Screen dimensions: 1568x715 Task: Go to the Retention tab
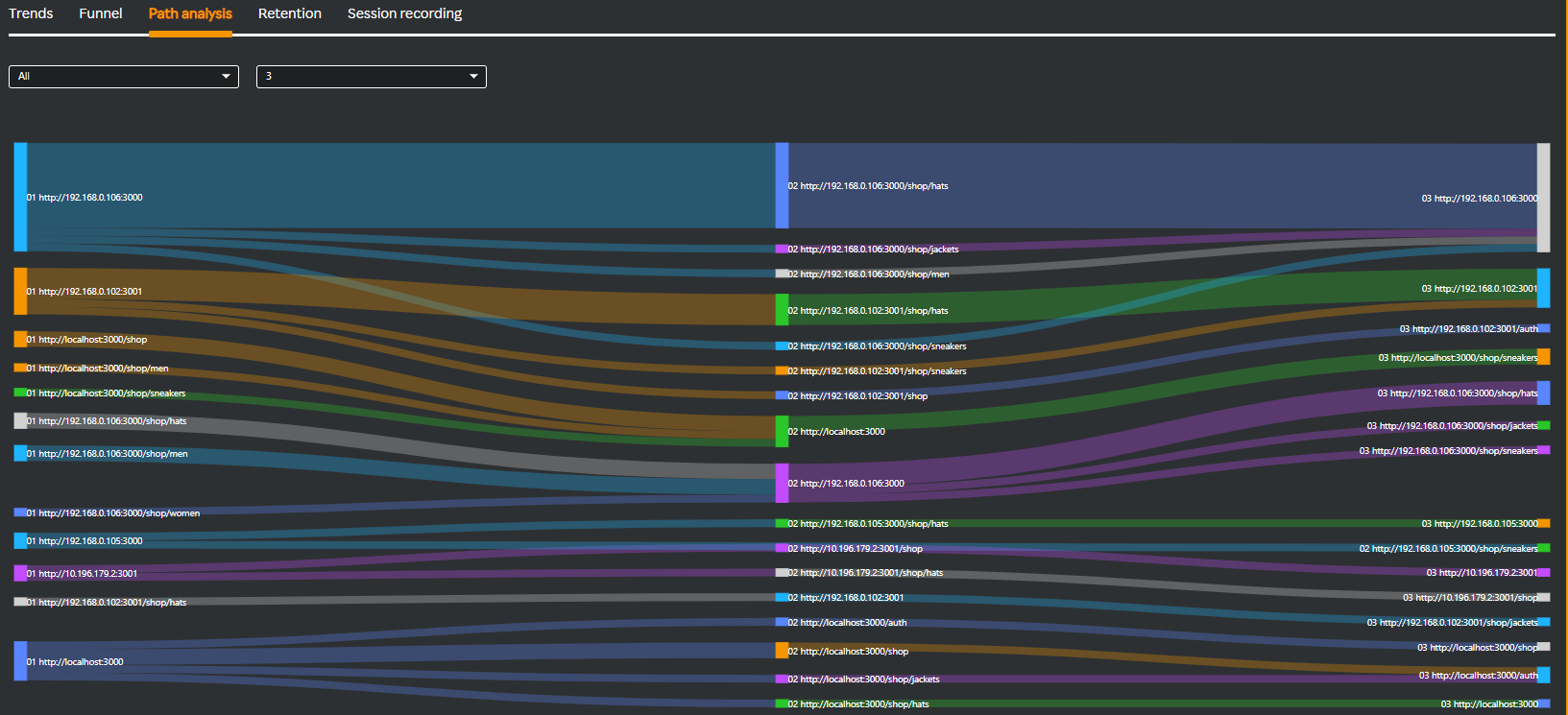click(290, 13)
